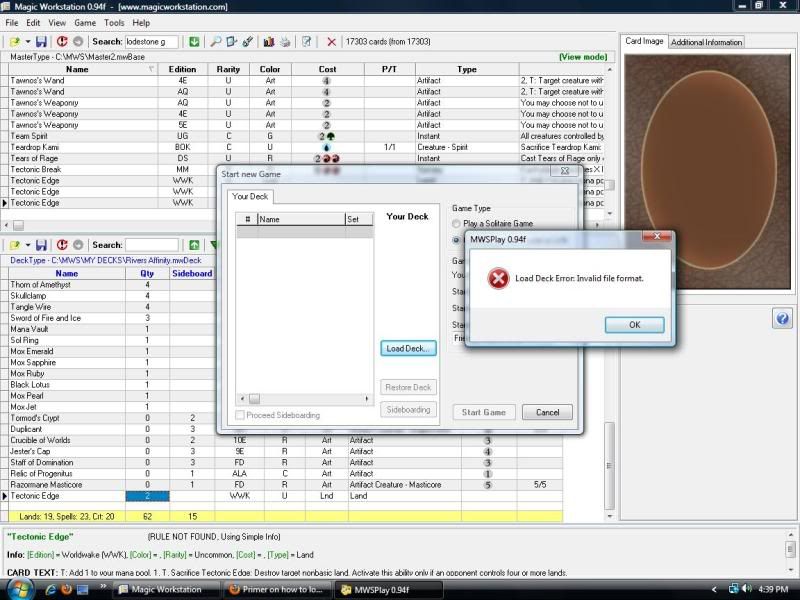Click the edit note icon in the top toolbar
This screenshot has height=600, width=800.
[306, 42]
